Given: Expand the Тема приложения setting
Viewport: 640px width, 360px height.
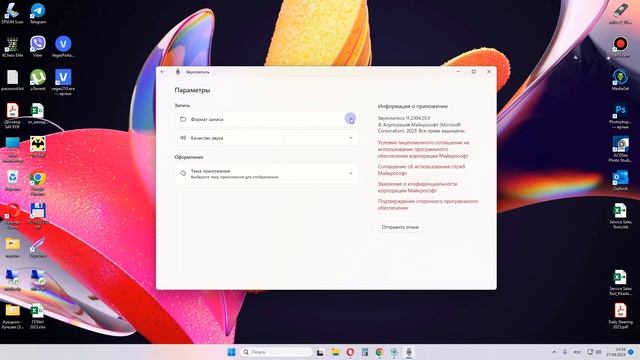Looking at the screenshot, I should [267, 173].
